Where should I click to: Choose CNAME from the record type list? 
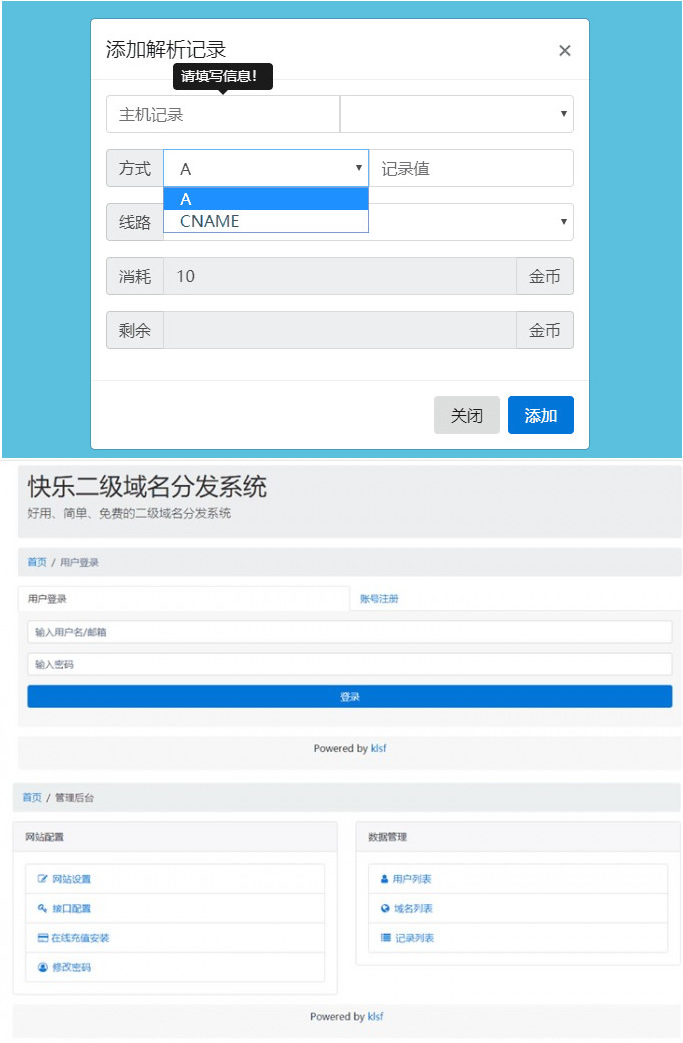coord(210,221)
